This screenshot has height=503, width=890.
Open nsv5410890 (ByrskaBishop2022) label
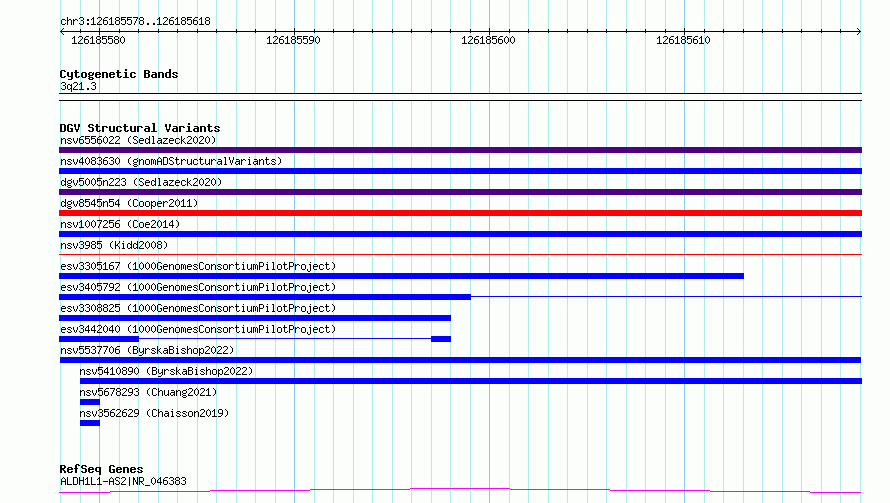pos(166,371)
